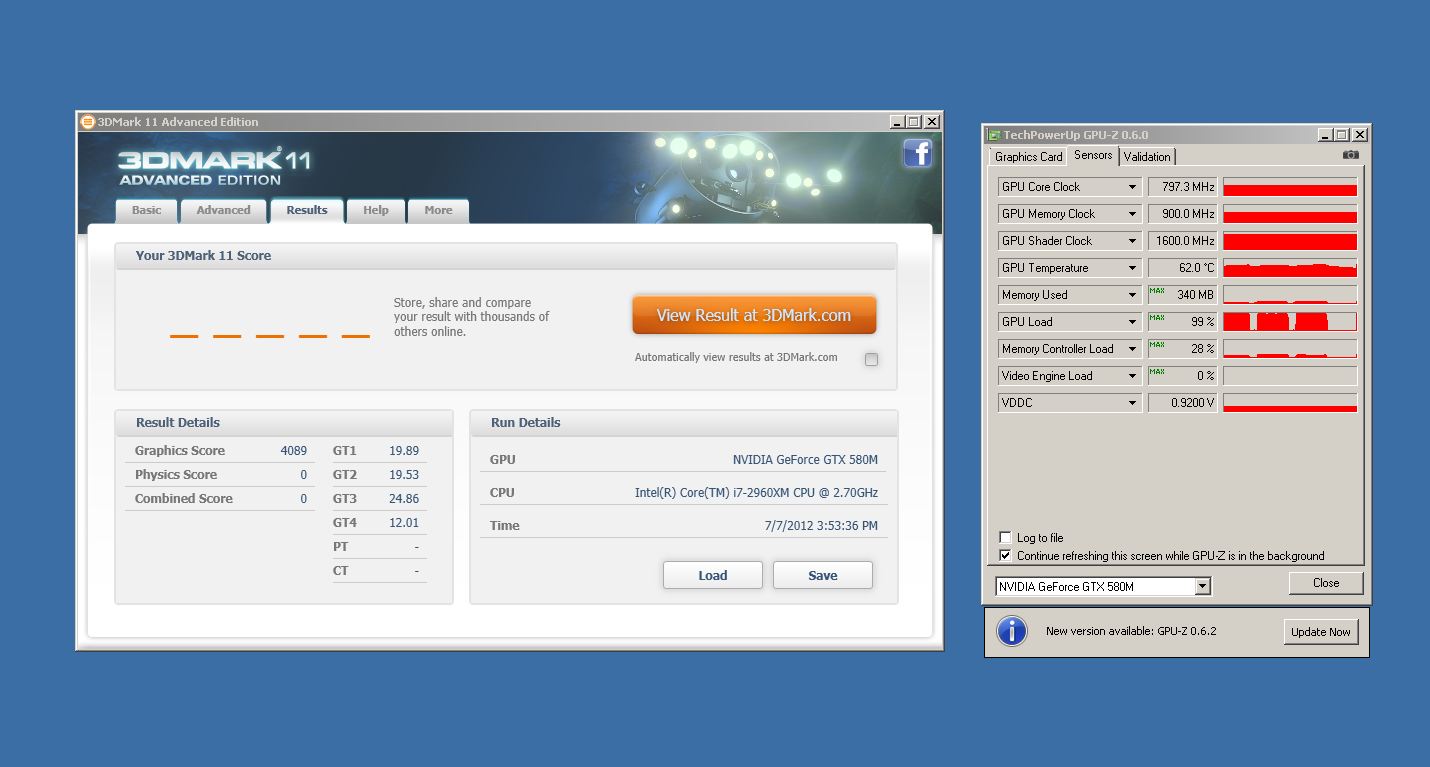Open the Memory Controller Load dropdown

click(x=1132, y=349)
